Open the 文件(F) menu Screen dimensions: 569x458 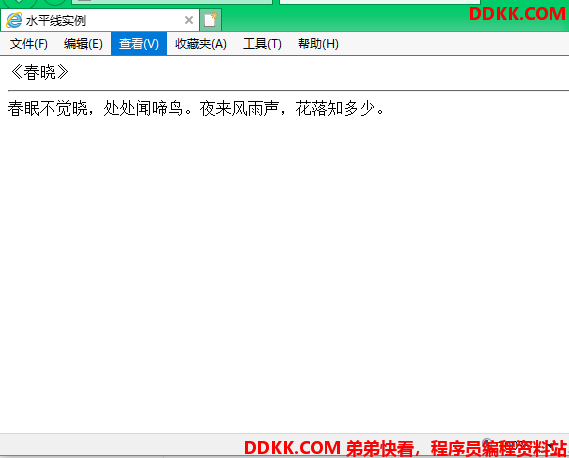click(x=29, y=44)
